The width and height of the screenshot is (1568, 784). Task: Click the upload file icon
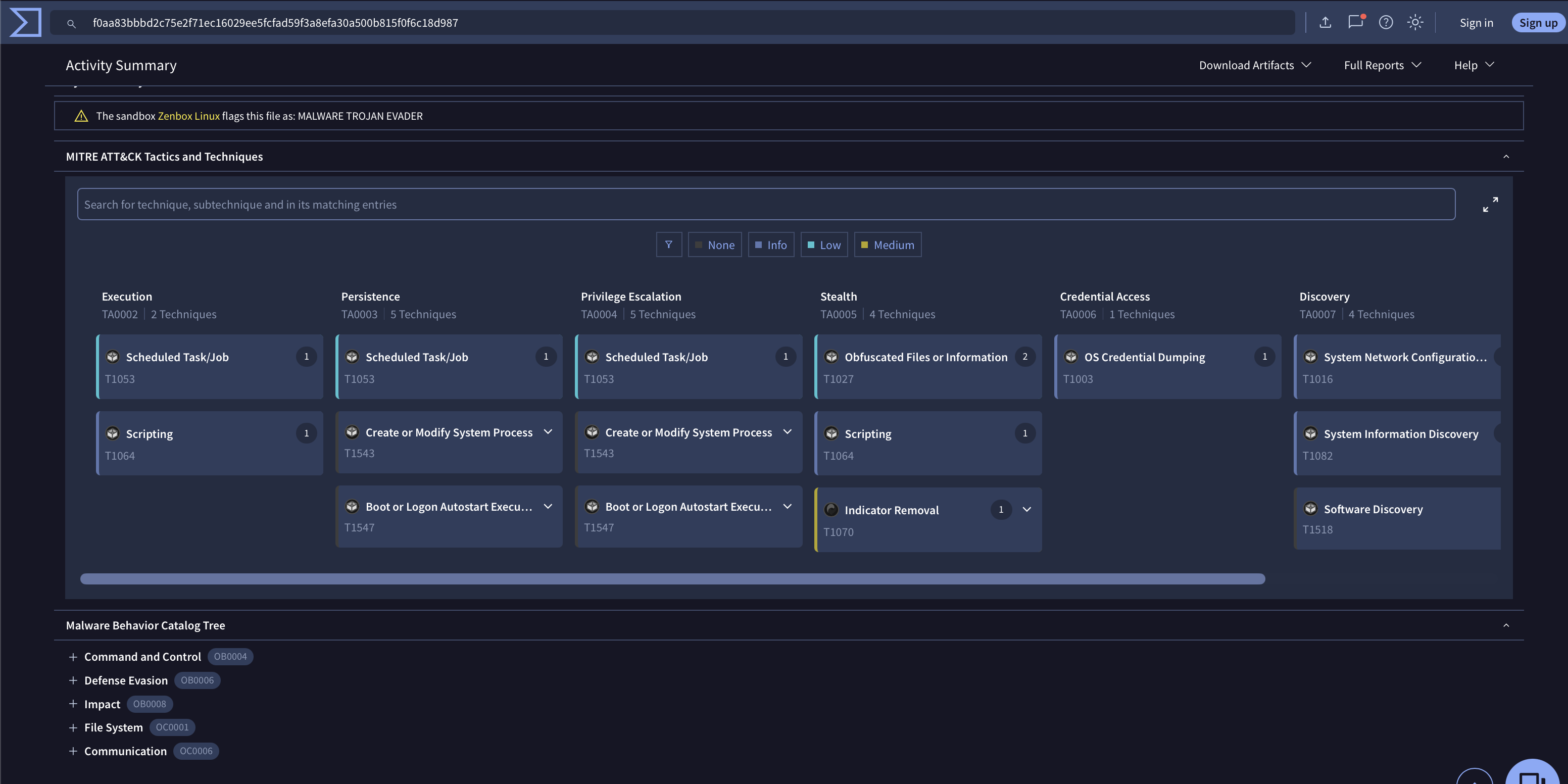[x=1325, y=23]
